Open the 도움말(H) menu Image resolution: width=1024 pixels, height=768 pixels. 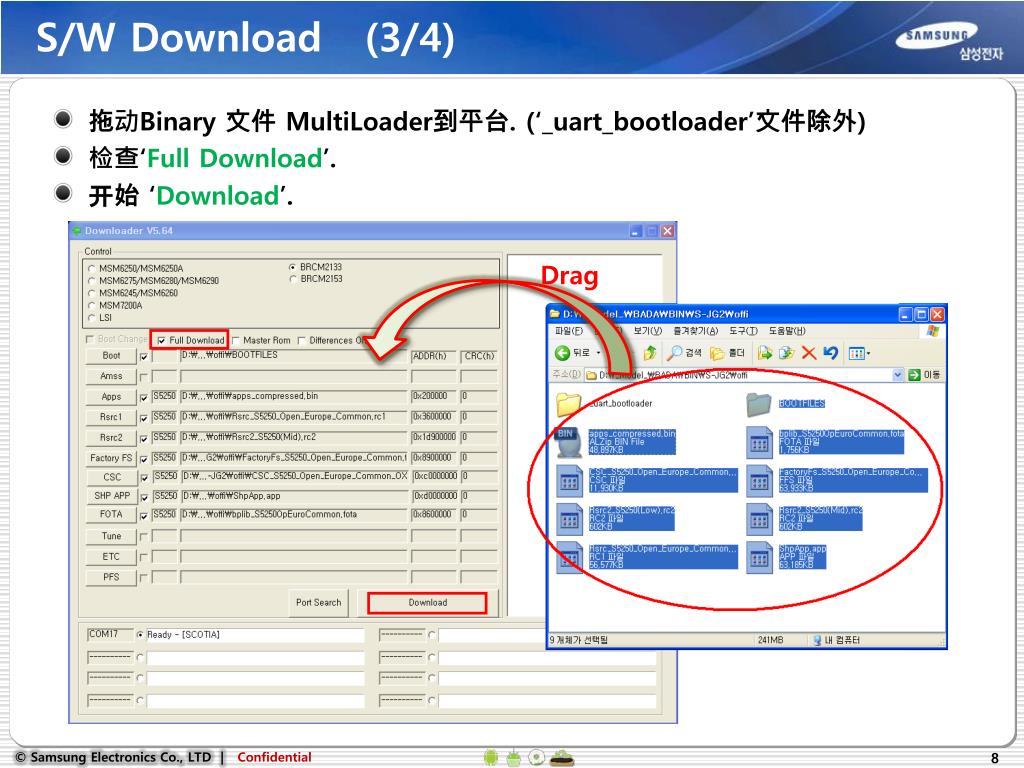tap(787, 331)
